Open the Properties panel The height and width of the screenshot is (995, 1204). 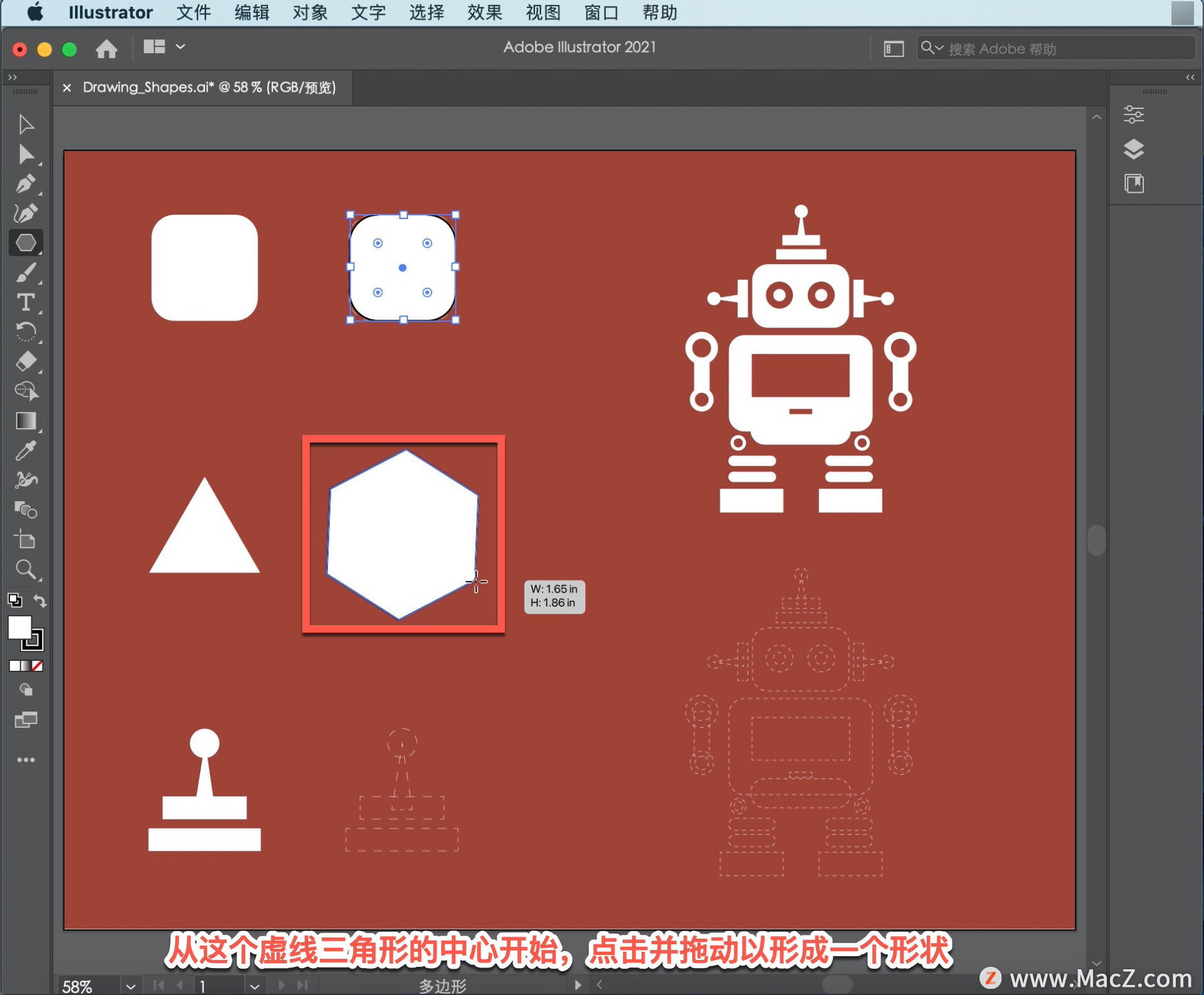coord(1134,115)
